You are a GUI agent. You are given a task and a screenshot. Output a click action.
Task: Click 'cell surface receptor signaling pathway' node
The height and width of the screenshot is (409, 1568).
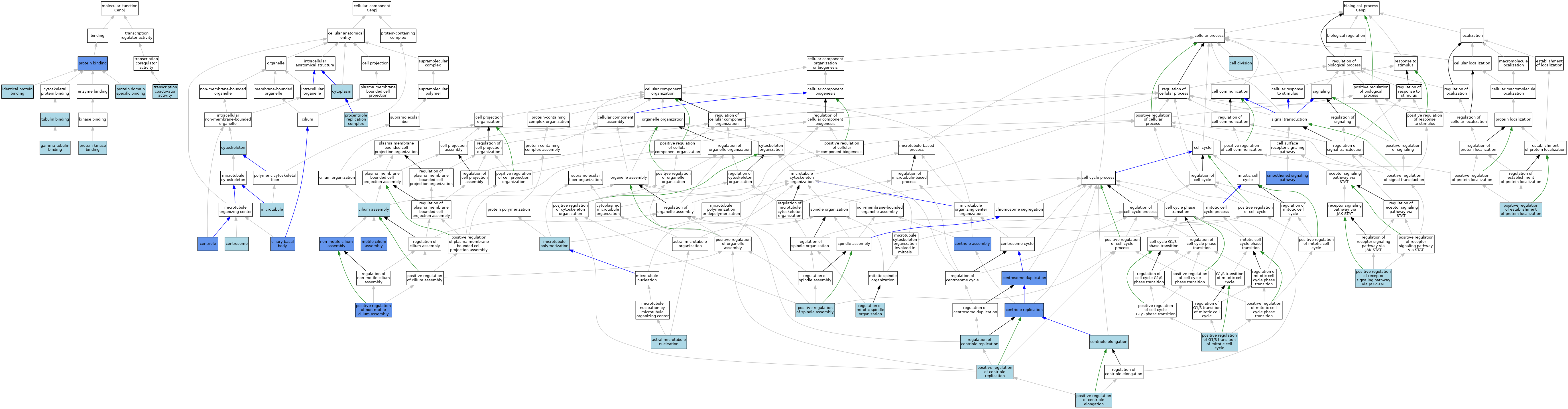pos(1288,147)
